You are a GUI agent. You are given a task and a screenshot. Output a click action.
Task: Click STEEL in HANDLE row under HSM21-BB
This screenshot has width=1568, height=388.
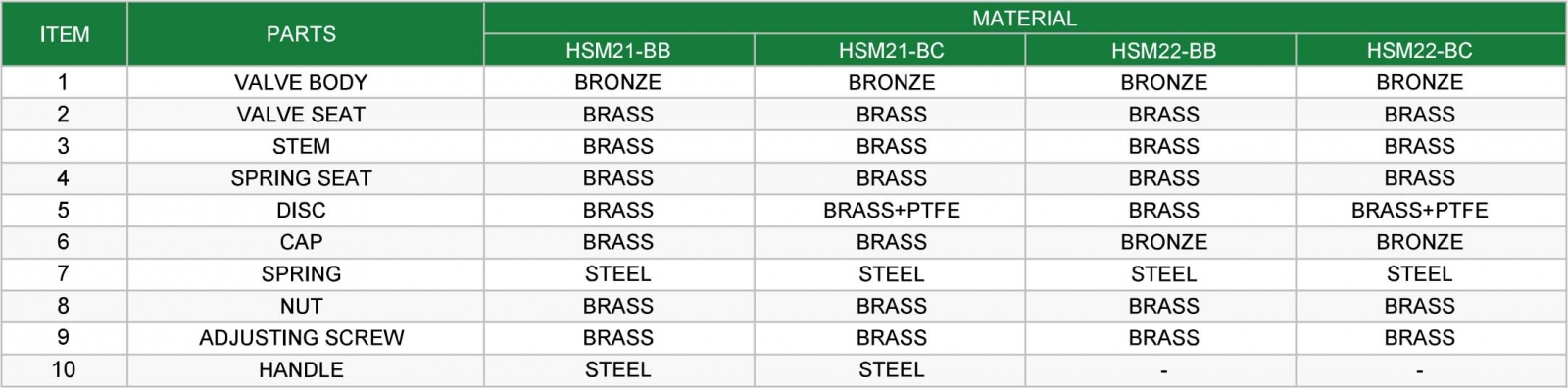click(x=618, y=369)
